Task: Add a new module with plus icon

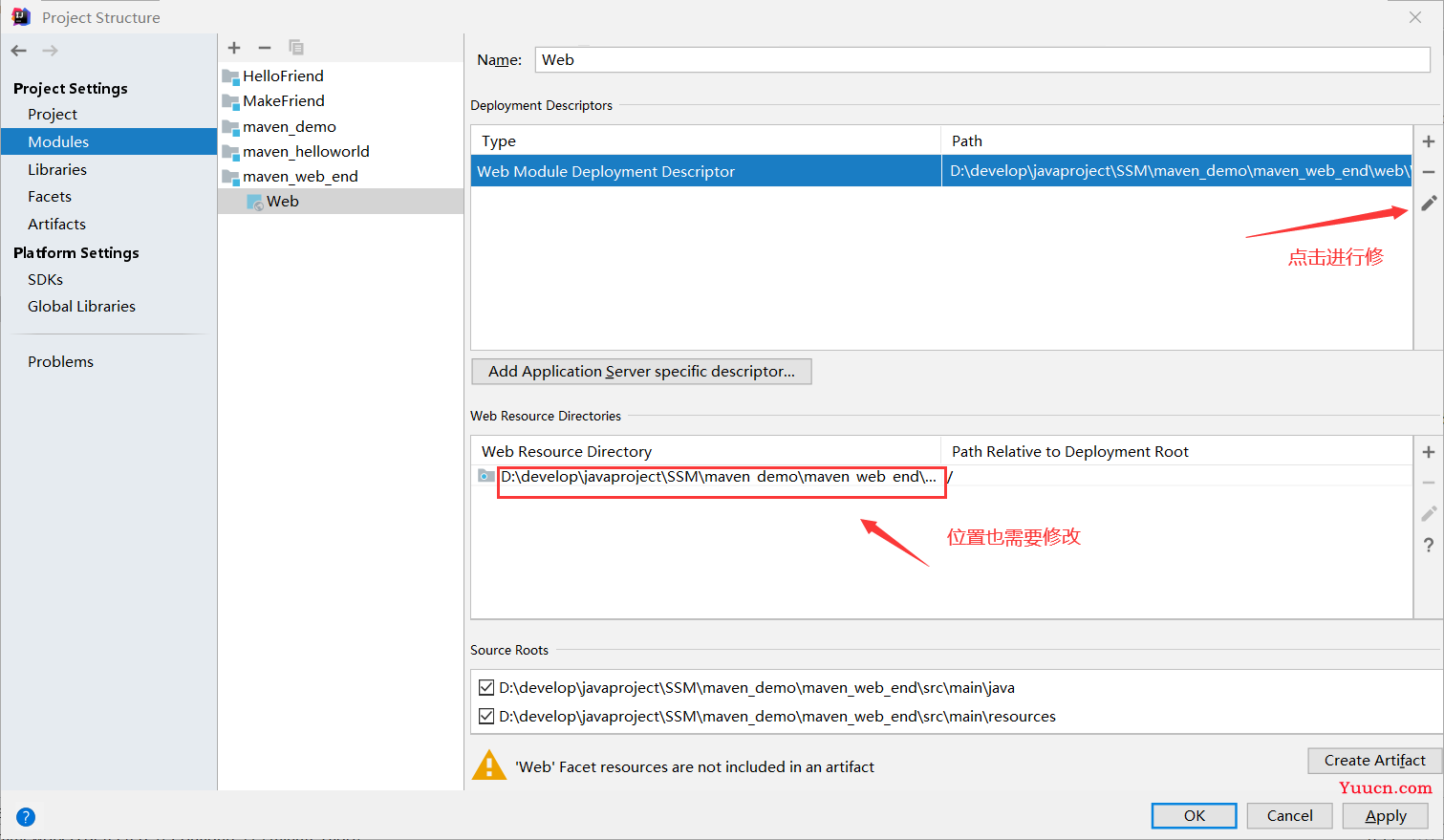Action: pyautogui.click(x=234, y=48)
